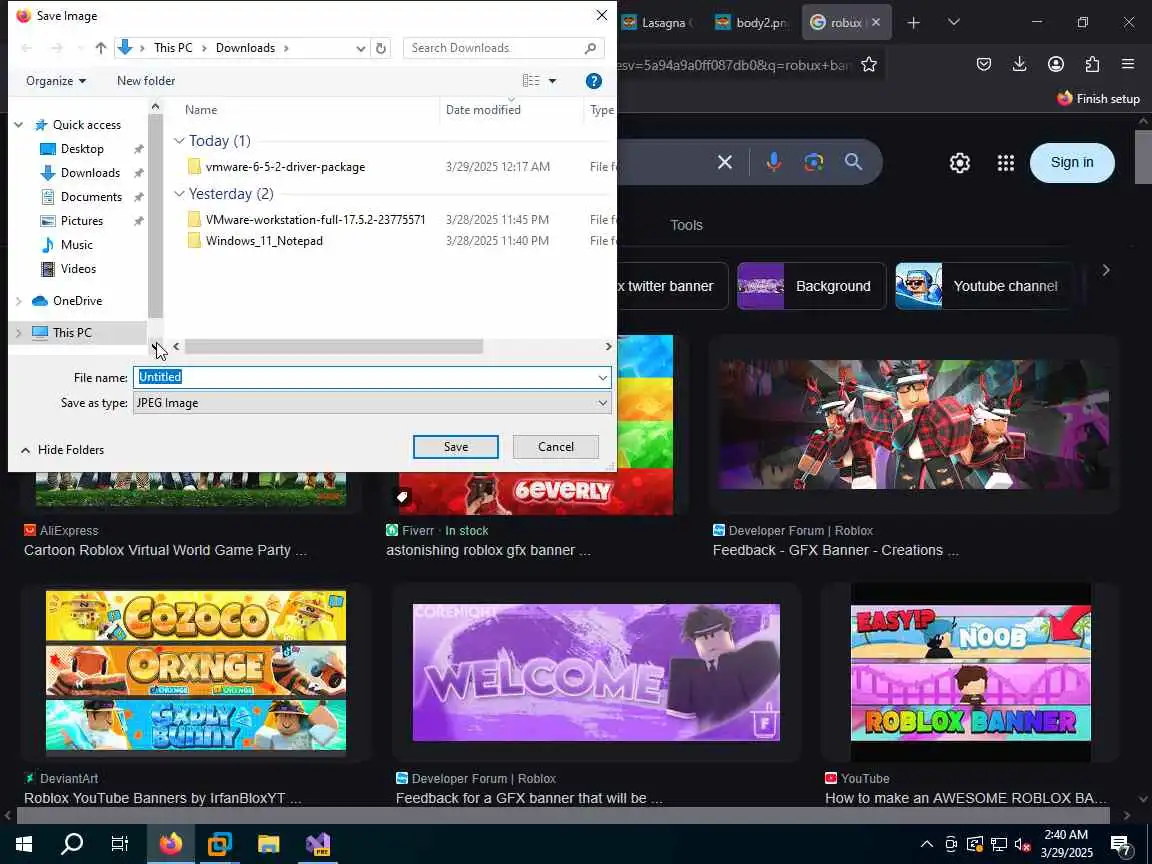Image resolution: width=1152 pixels, height=864 pixels.
Task: Show more filter chips arrow
Action: [x=1106, y=270]
